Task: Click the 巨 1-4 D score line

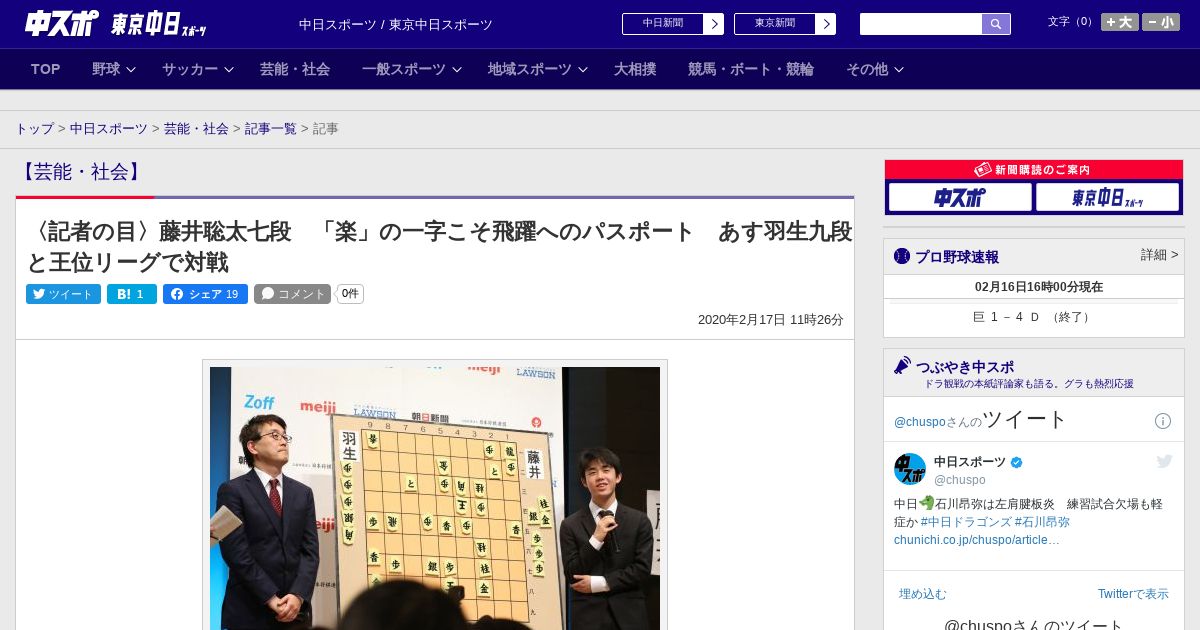Action: click(1034, 317)
